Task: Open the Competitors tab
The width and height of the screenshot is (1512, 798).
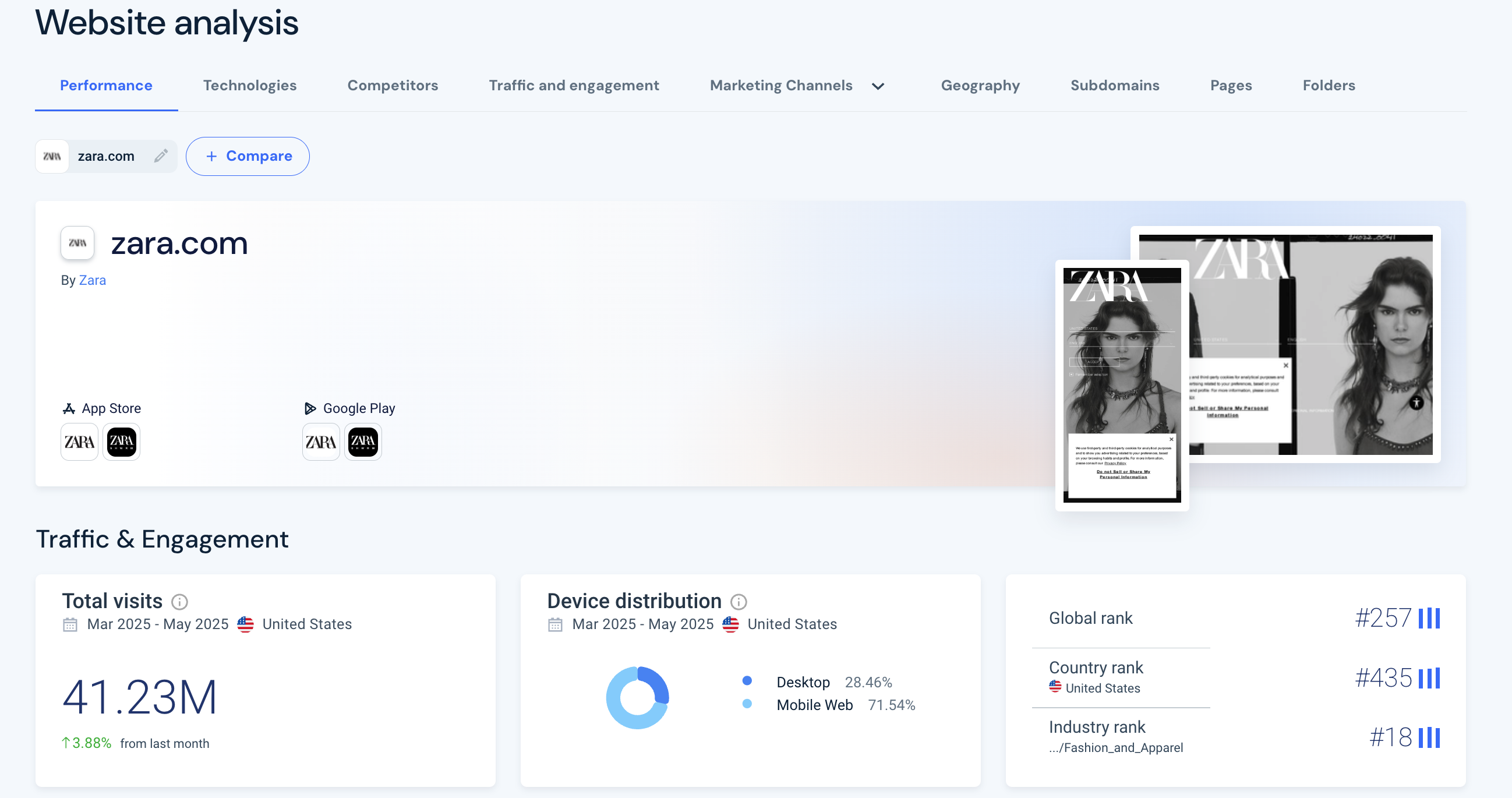Action: click(393, 85)
